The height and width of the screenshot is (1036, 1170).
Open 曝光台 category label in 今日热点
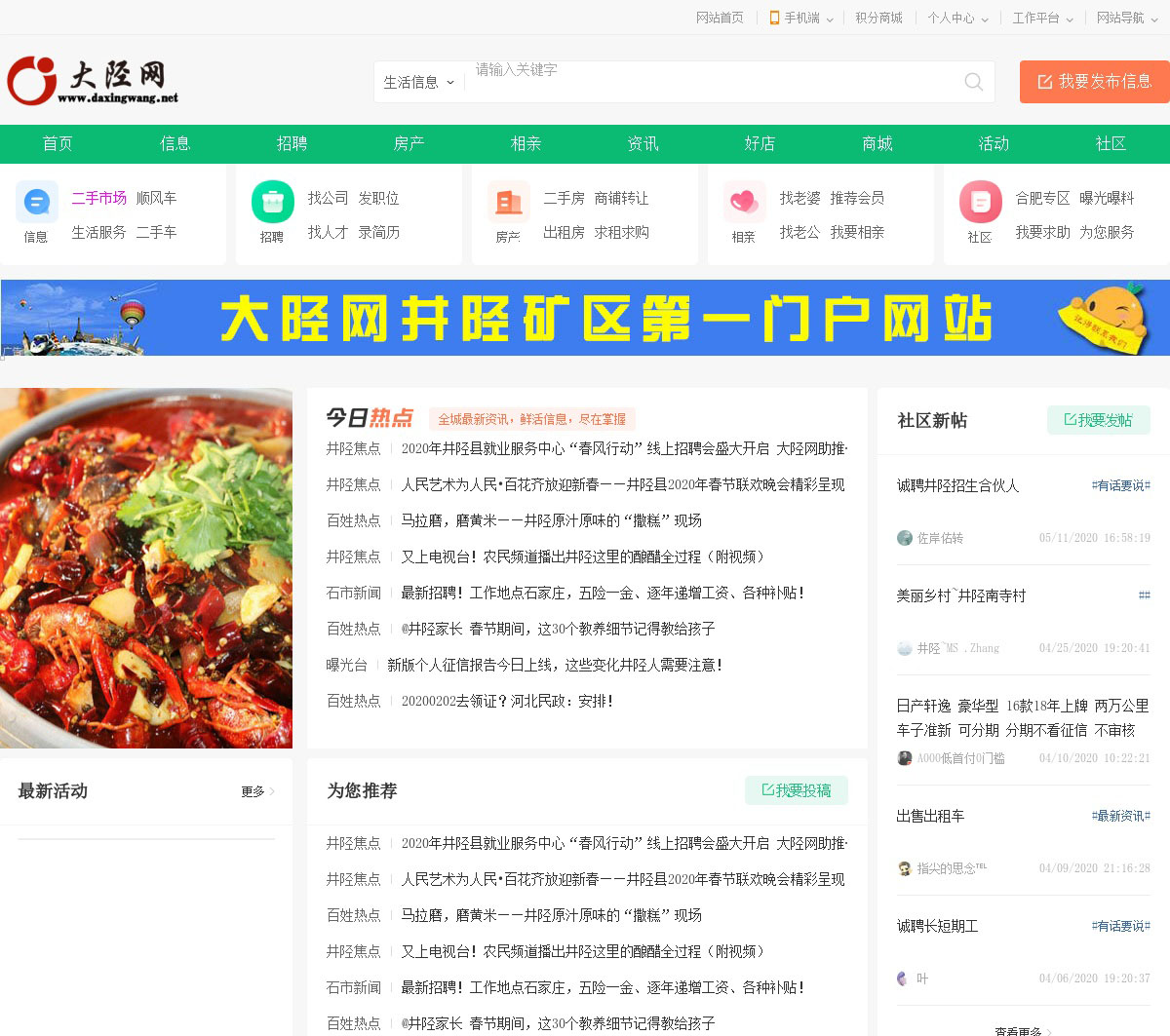pyautogui.click(x=346, y=665)
